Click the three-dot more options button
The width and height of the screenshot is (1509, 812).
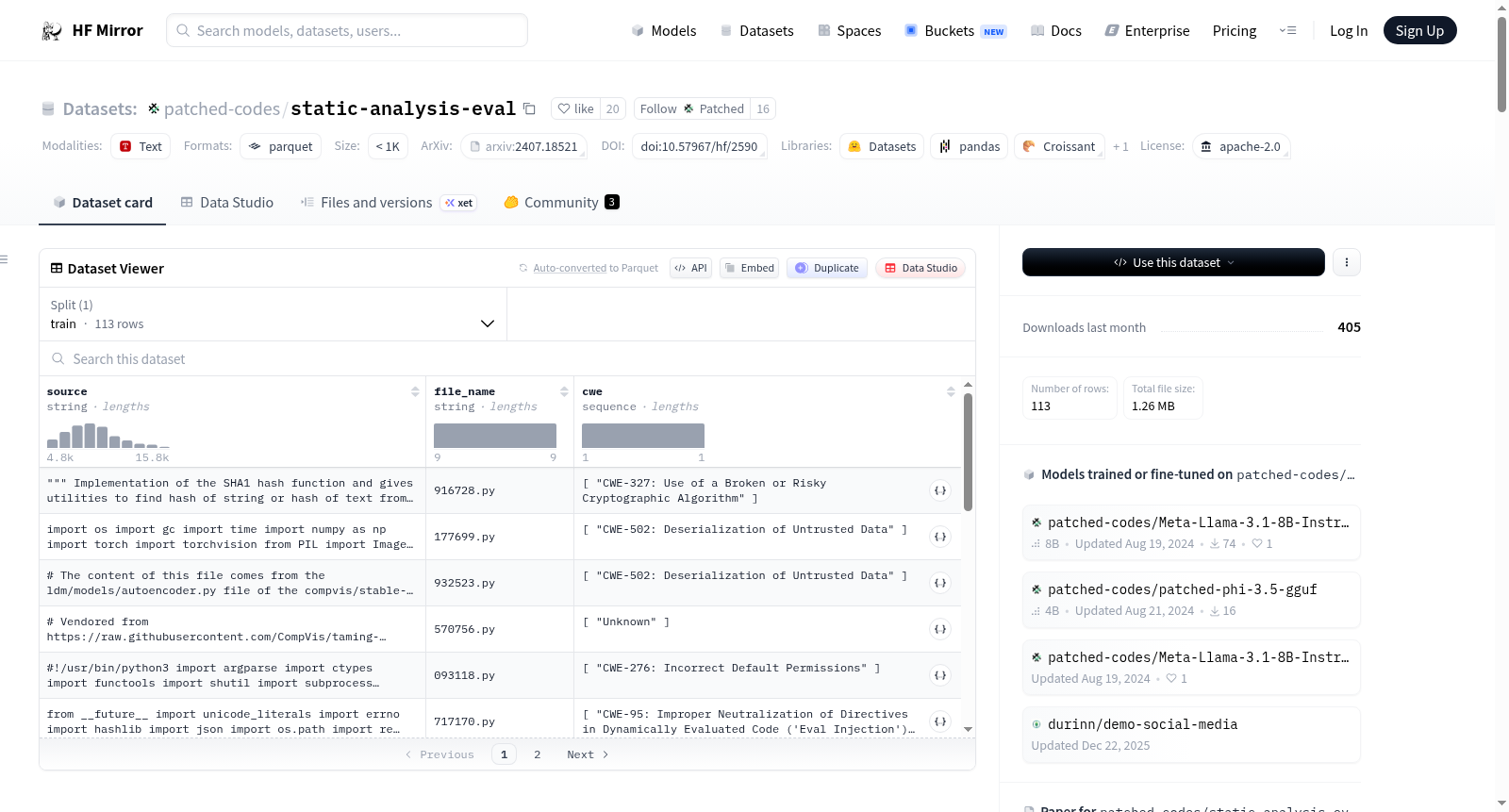(x=1347, y=262)
